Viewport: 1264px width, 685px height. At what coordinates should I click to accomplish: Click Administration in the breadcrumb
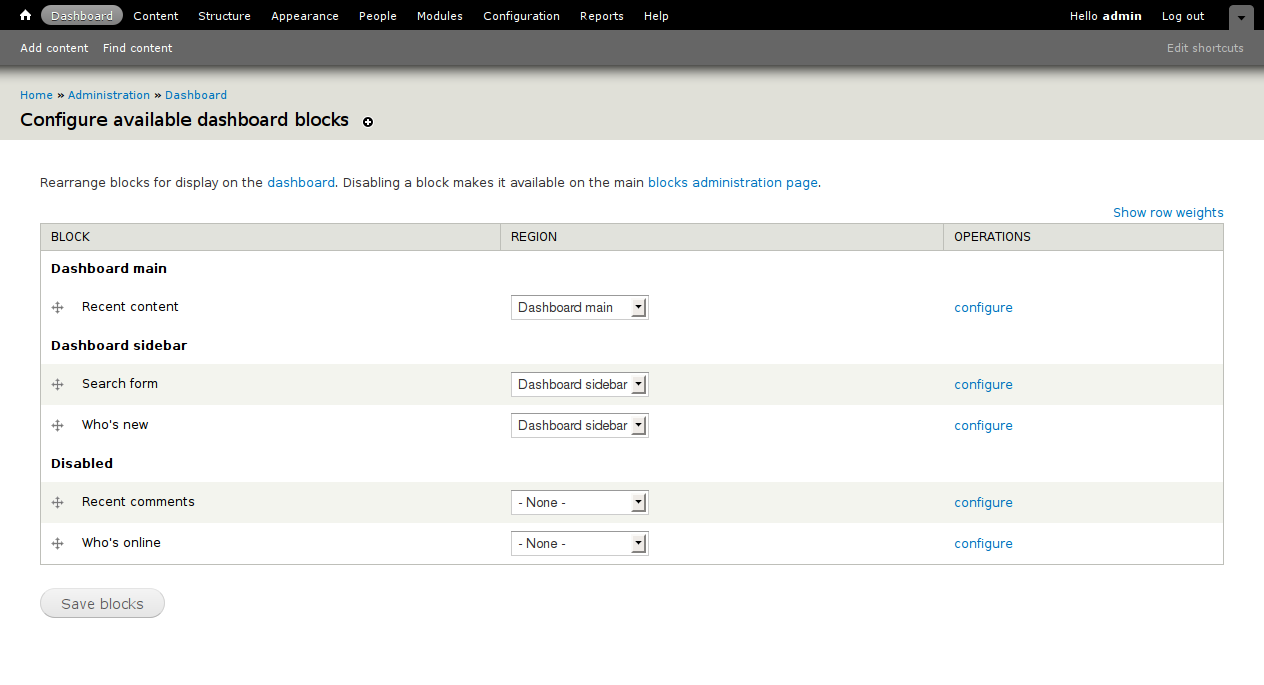tap(109, 95)
